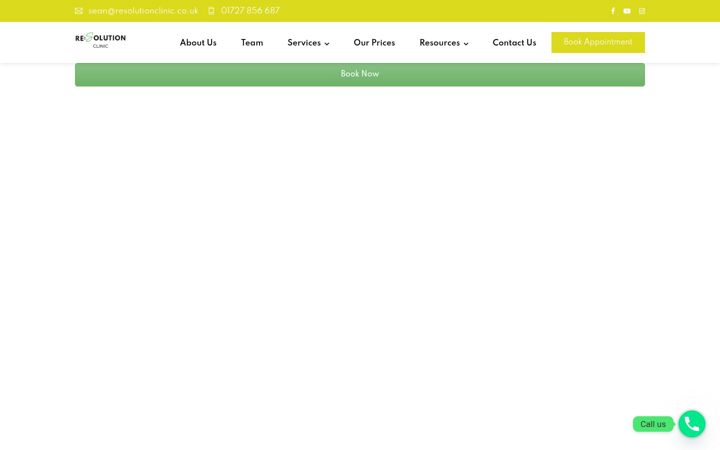The image size is (720, 450).
Task: Open the About Us page
Action: pos(198,43)
